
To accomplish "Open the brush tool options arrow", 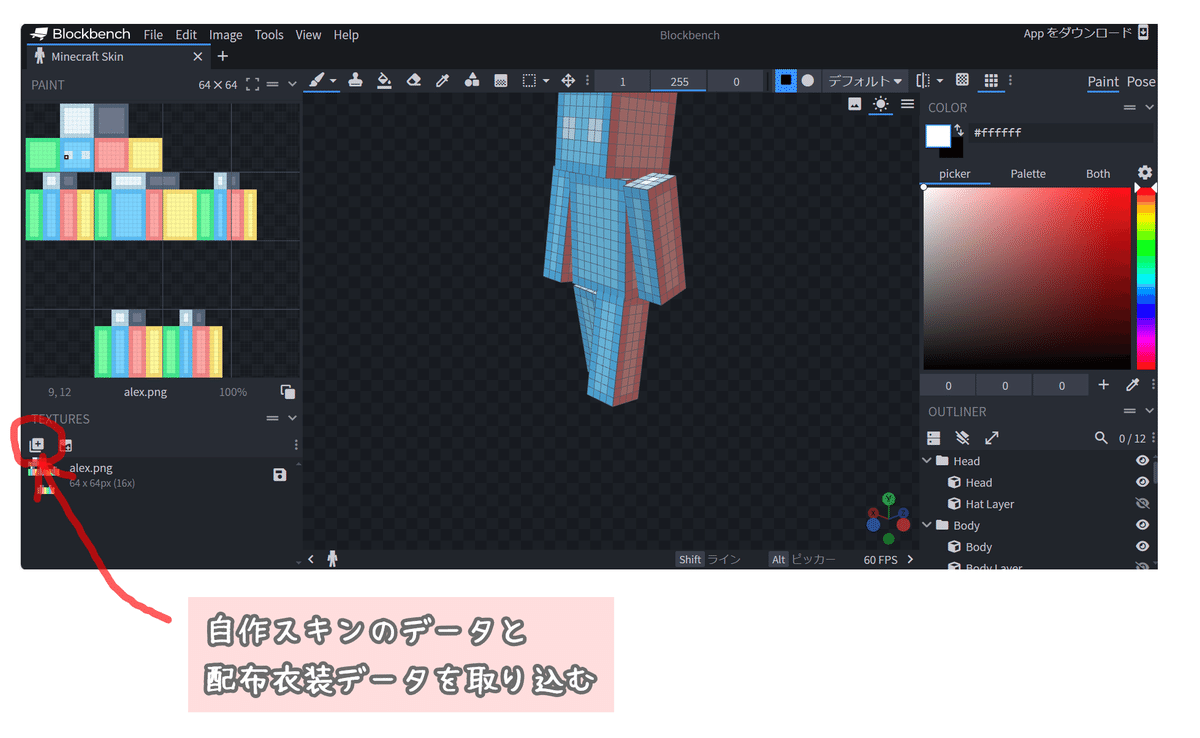I will tap(333, 81).
